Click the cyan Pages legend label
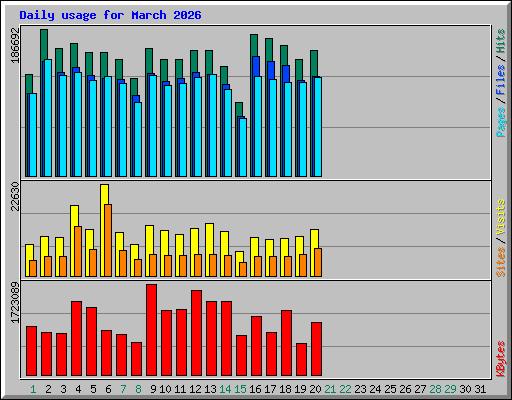Screen dimensions: 512x400 point(501,122)
